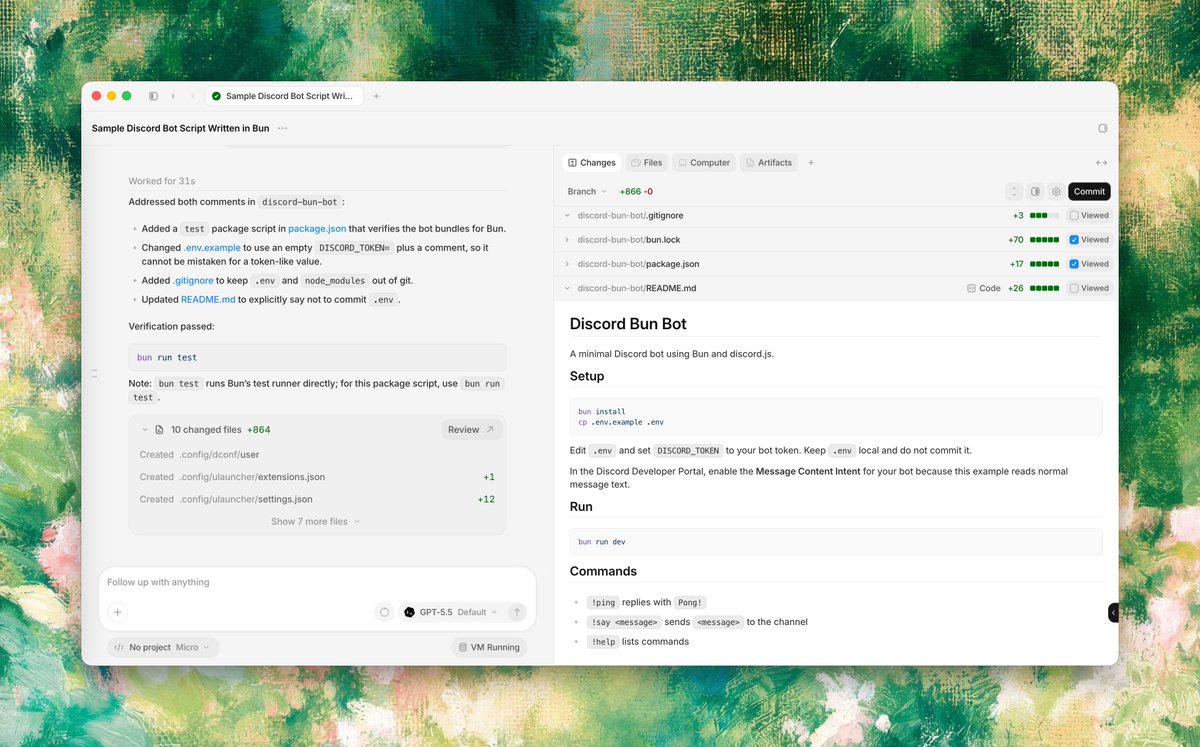Image resolution: width=1200 pixels, height=747 pixels.
Task: Open the No project Micro dropdown
Action: 163,647
